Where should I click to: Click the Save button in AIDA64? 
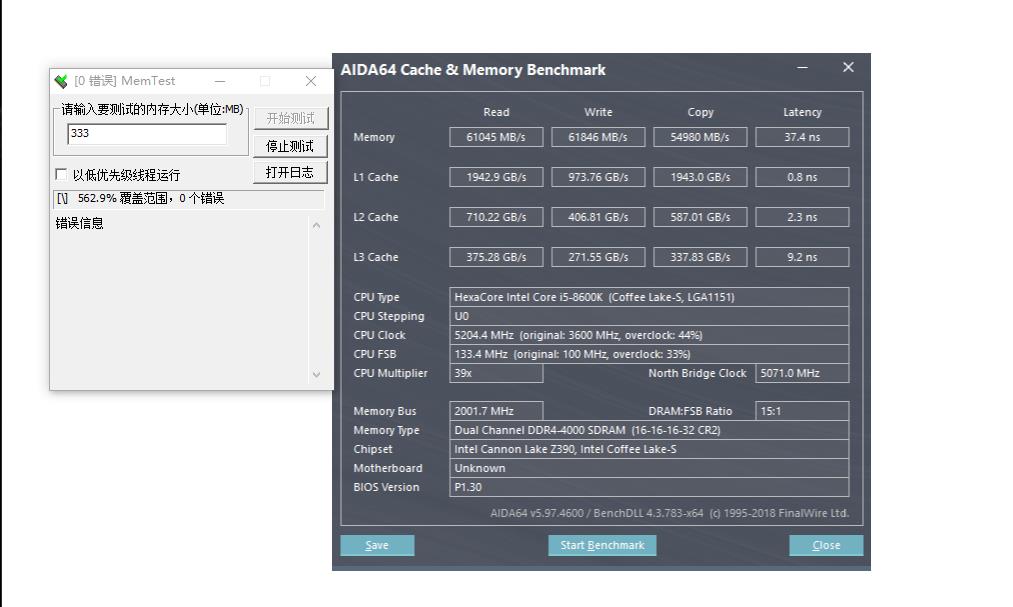377,545
